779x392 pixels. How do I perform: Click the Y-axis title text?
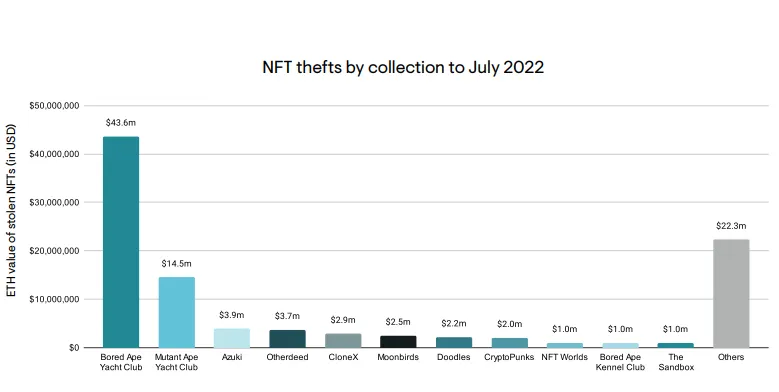tap(11, 211)
